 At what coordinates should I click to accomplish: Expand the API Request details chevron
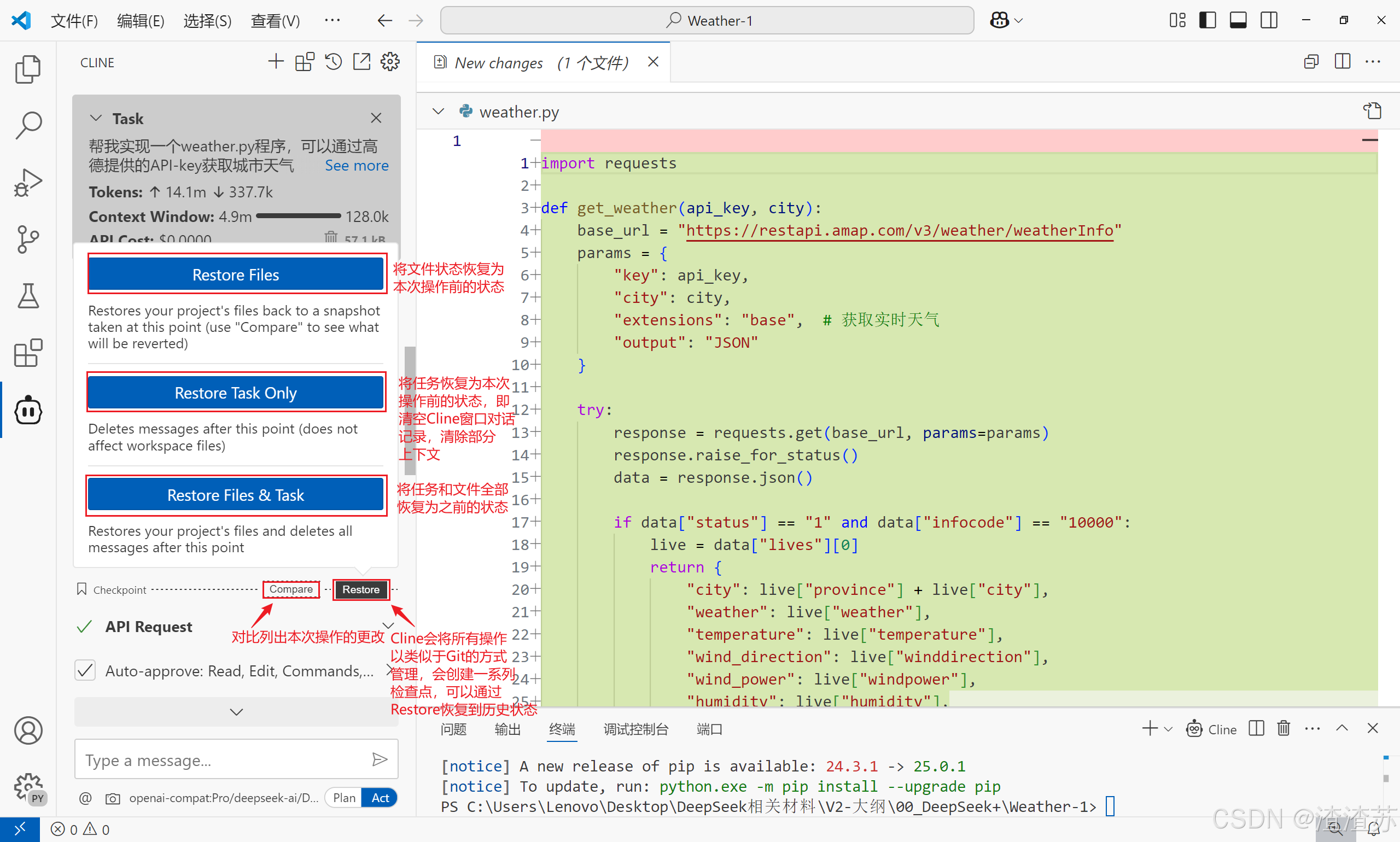[388, 626]
